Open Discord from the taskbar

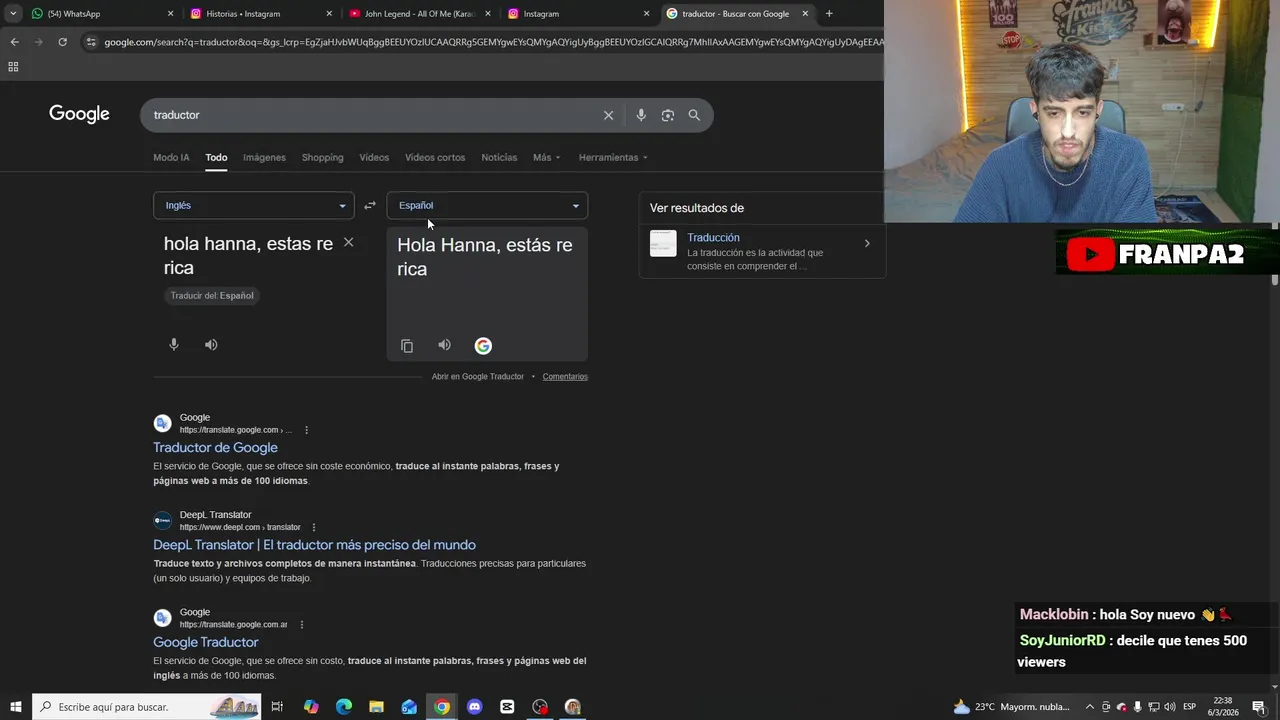click(x=475, y=707)
